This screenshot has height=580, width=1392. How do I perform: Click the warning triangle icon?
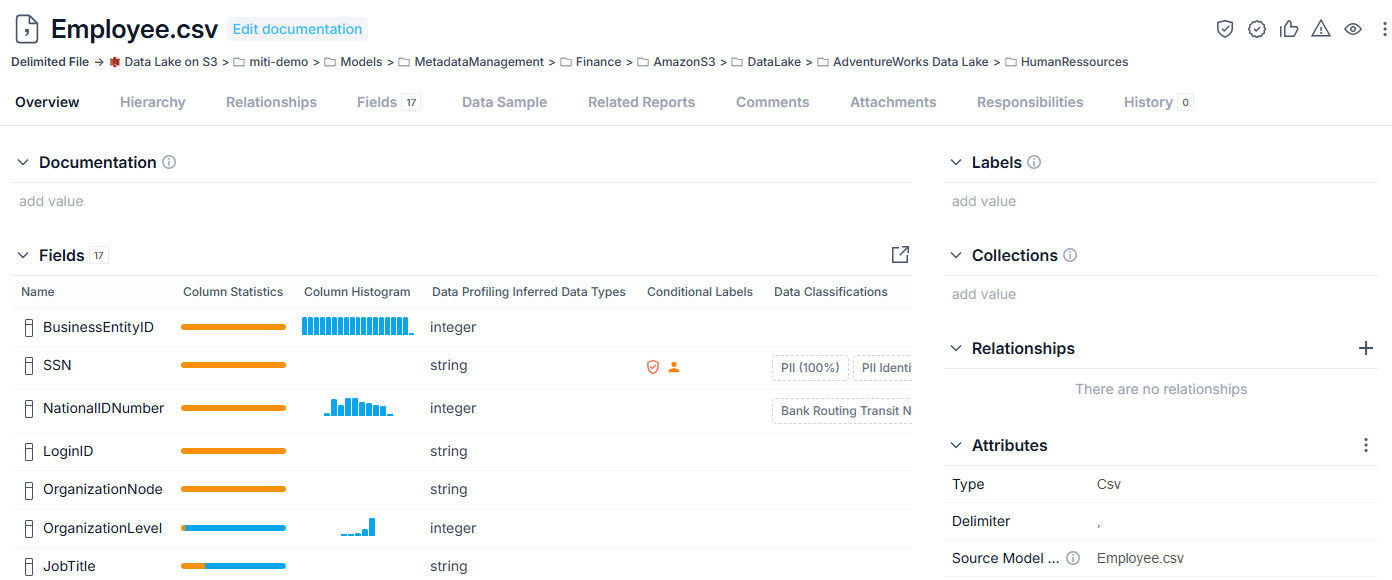[1321, 29]
